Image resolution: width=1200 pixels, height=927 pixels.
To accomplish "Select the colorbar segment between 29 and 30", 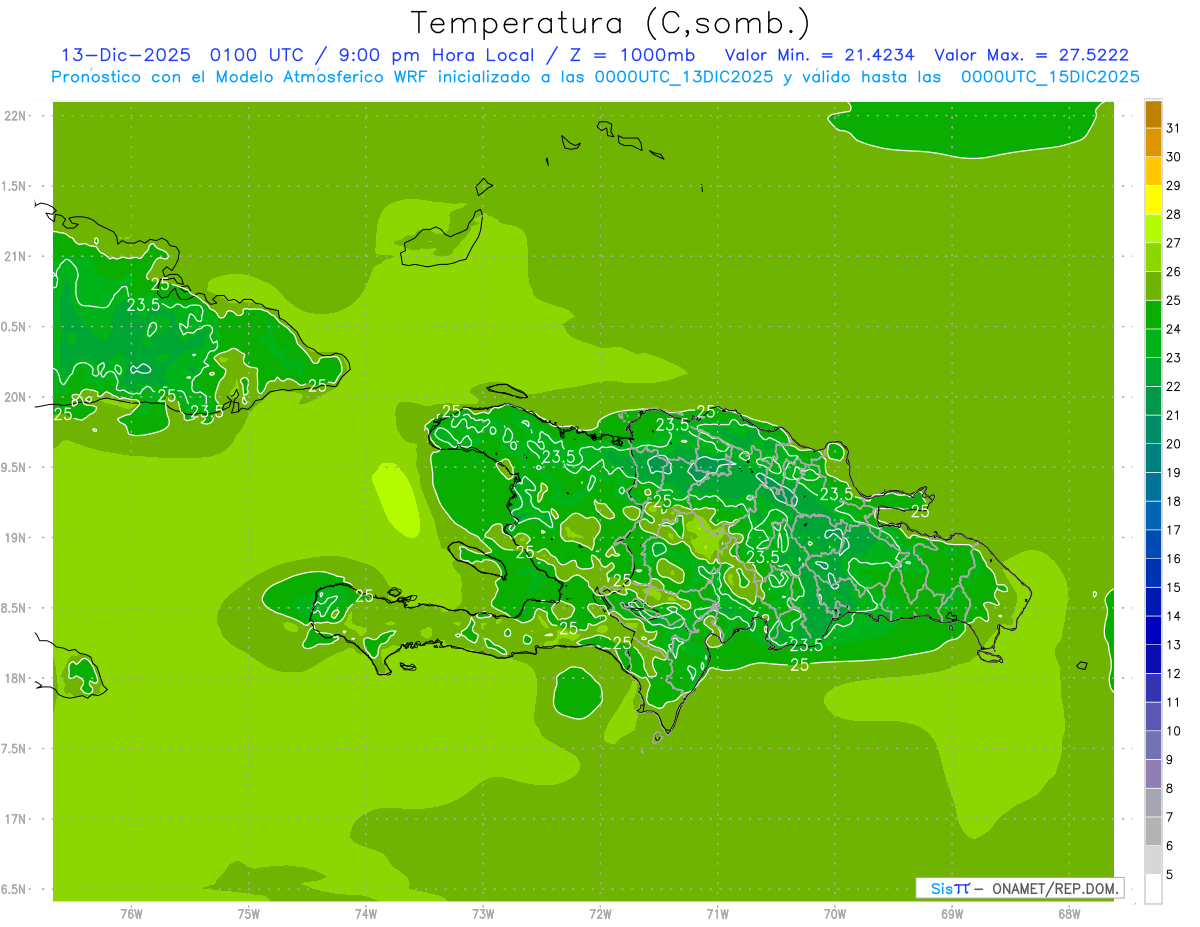I will tap(1153, 171).
